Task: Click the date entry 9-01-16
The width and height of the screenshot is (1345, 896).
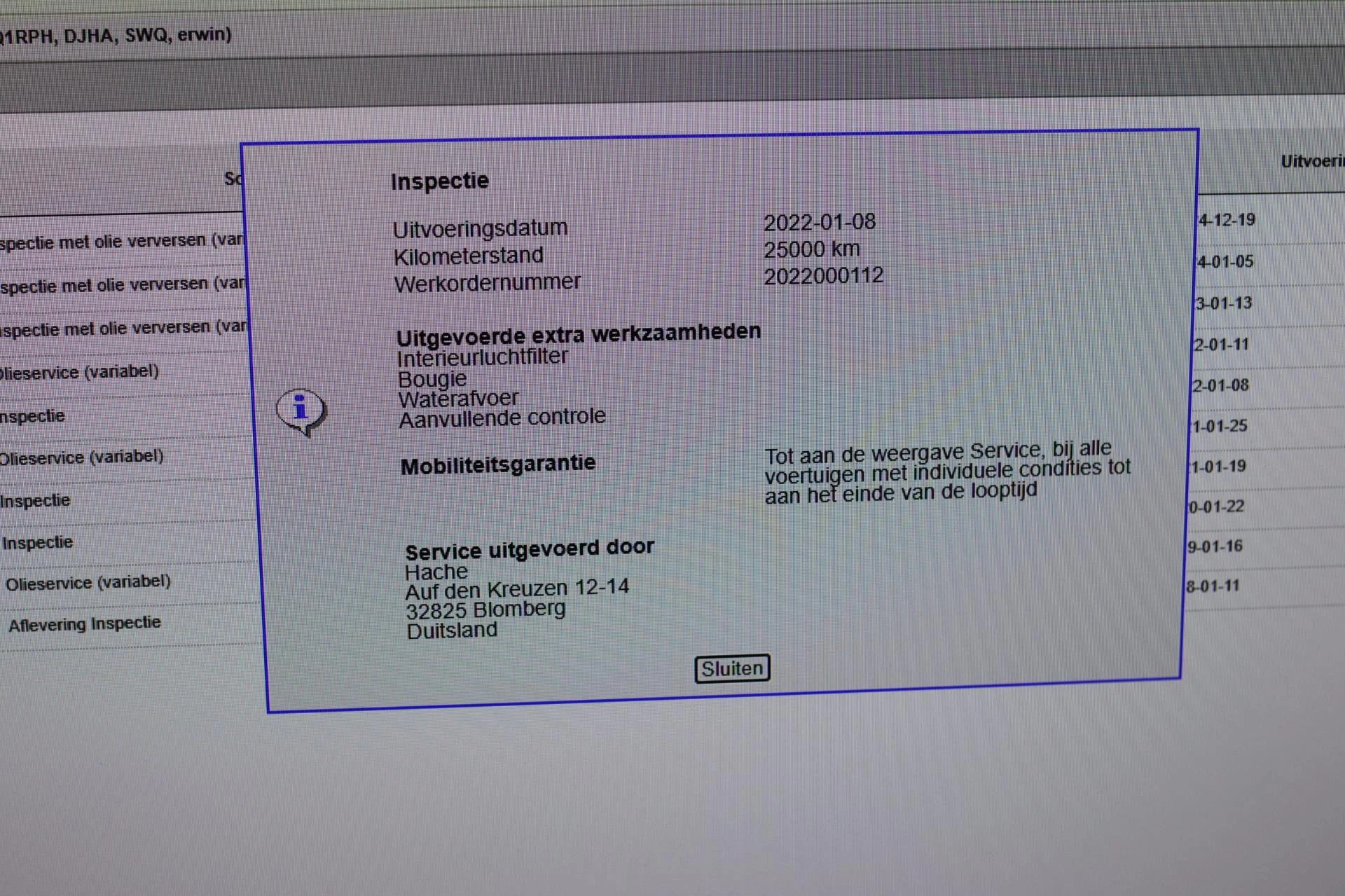Action: coord(1215,546)
